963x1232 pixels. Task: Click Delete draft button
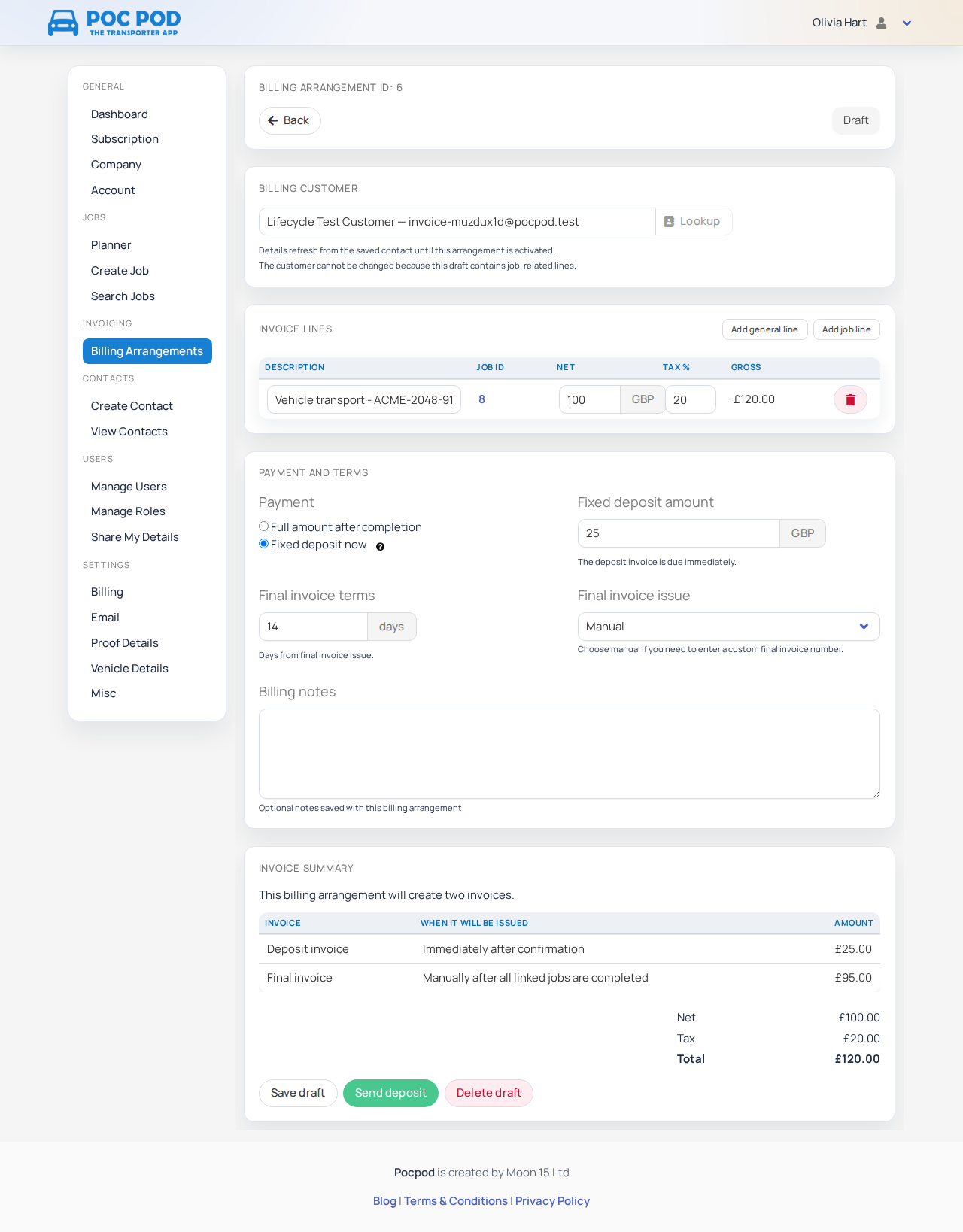(x=489, y=1093)
